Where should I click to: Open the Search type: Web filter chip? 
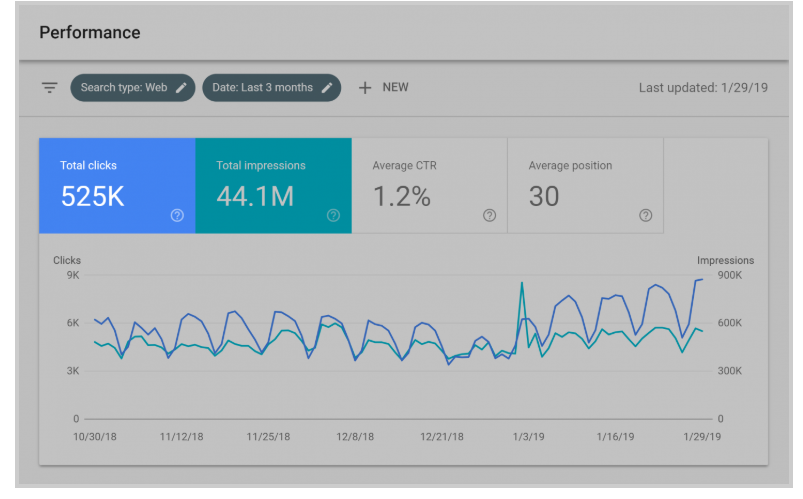133,88
